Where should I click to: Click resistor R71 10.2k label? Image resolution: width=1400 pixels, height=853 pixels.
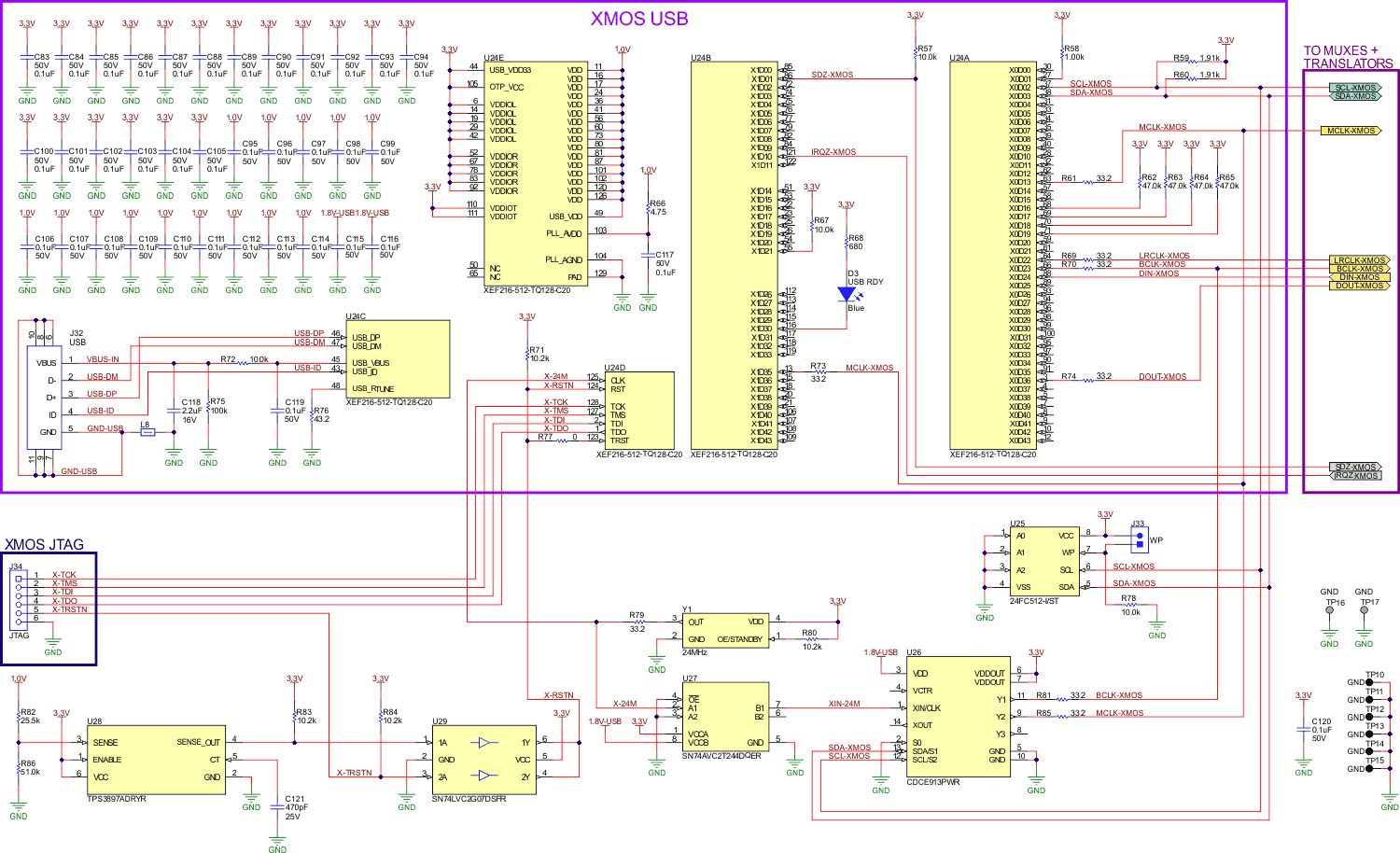click(539, 355)
